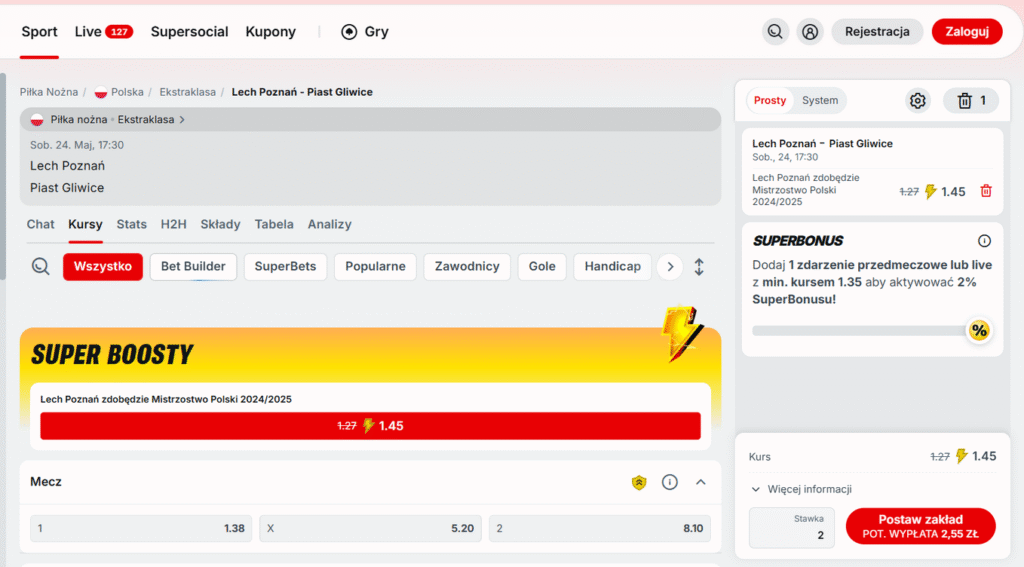The image size is (1024, 567).
Task: View the H2H tab
Action: coord(174,224)
